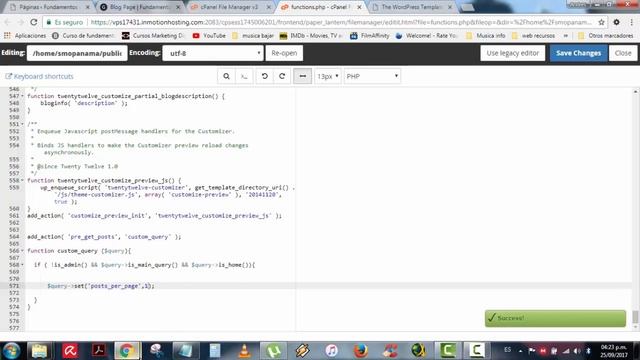The height and width of the screenshot is (360, 640).
Task: Collapse the fold arrow at line 547
Action: 22,96
